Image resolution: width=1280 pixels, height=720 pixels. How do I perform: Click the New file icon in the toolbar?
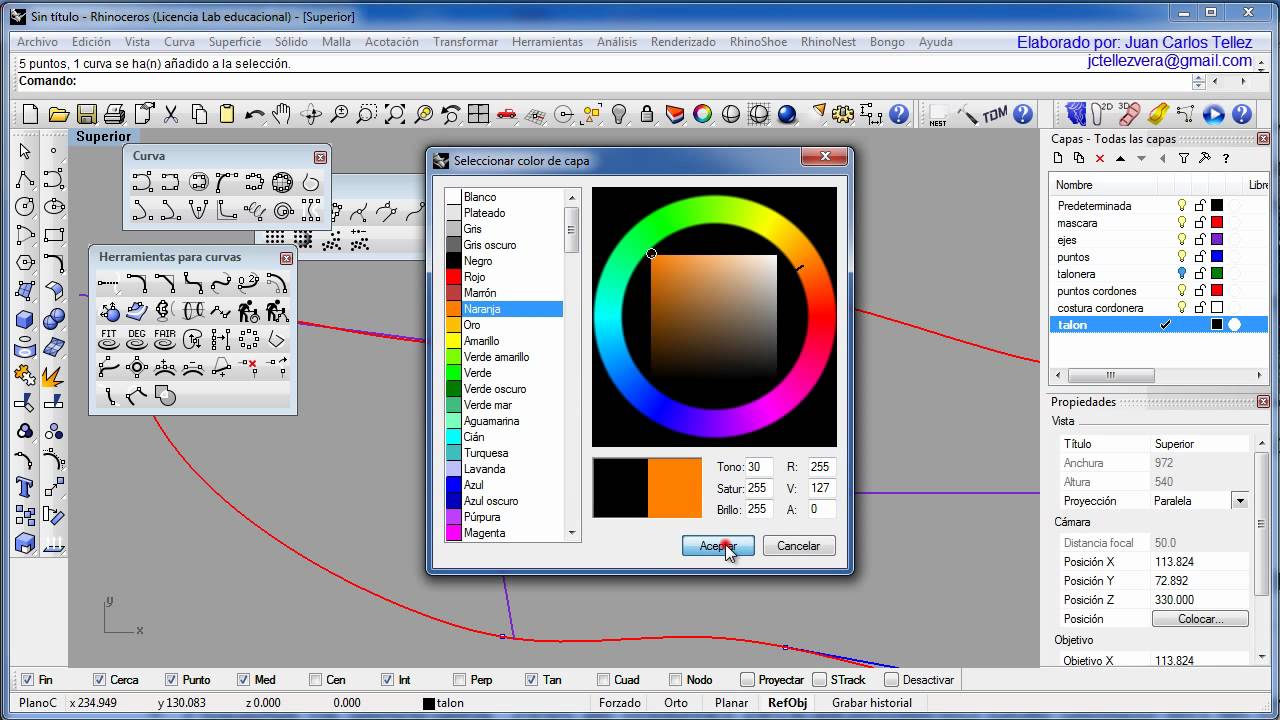(x=30, y=114)
